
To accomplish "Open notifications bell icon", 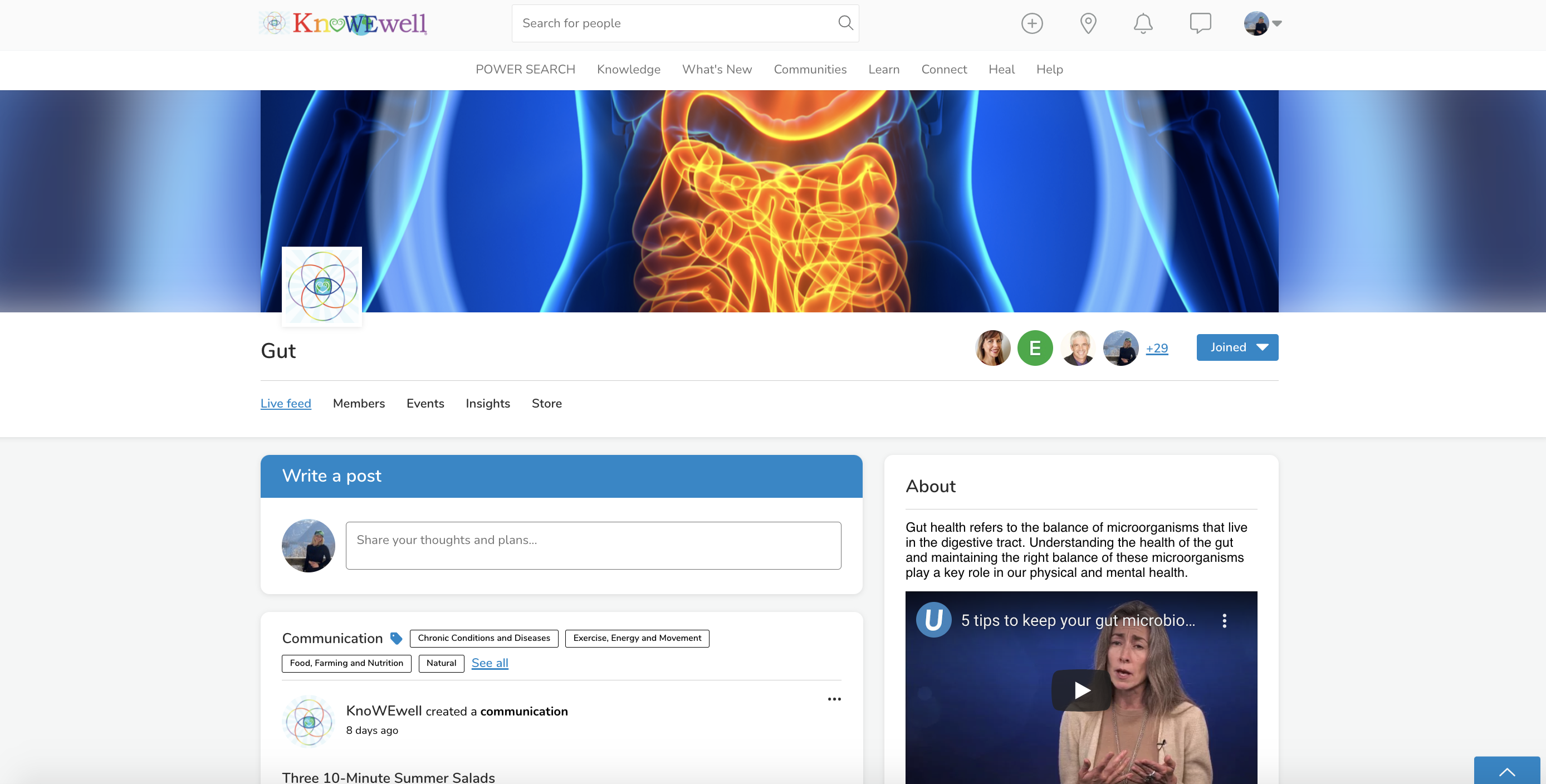I will 1143,23.
